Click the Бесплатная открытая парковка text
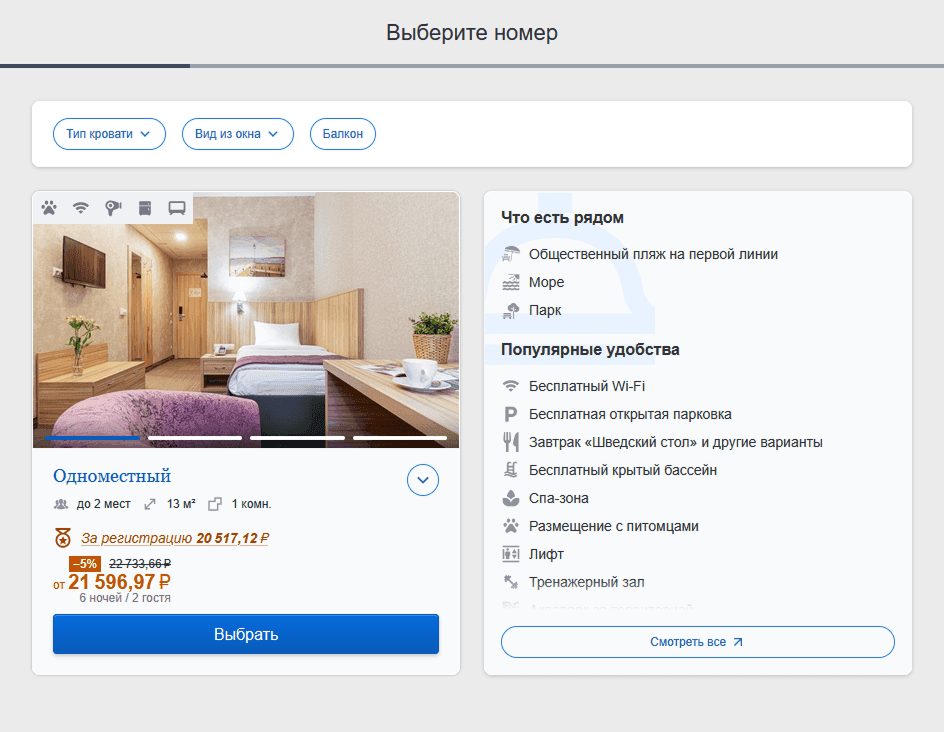Image resolution: width=944 pixels, height=732 pixels. tap(630, 414)
